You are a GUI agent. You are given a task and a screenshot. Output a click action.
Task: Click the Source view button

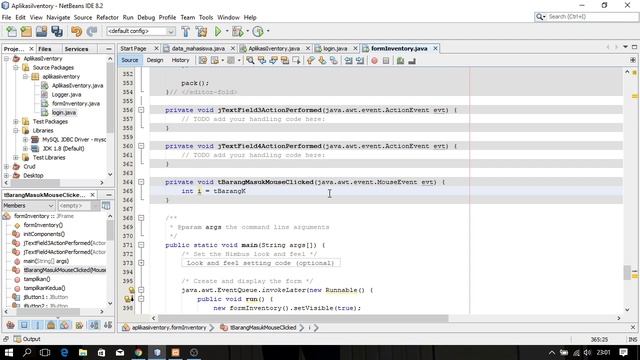tap(130, 60)
